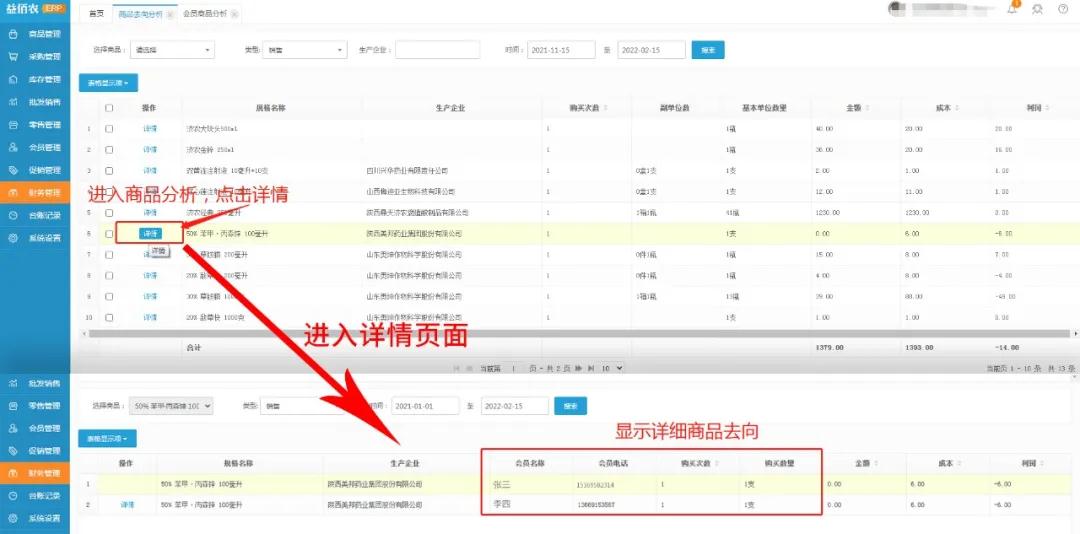This screenshot has height=534, width=1080.
Task: Open 商品管理 in the top sidebar
Action: click(x=36, y=35)
